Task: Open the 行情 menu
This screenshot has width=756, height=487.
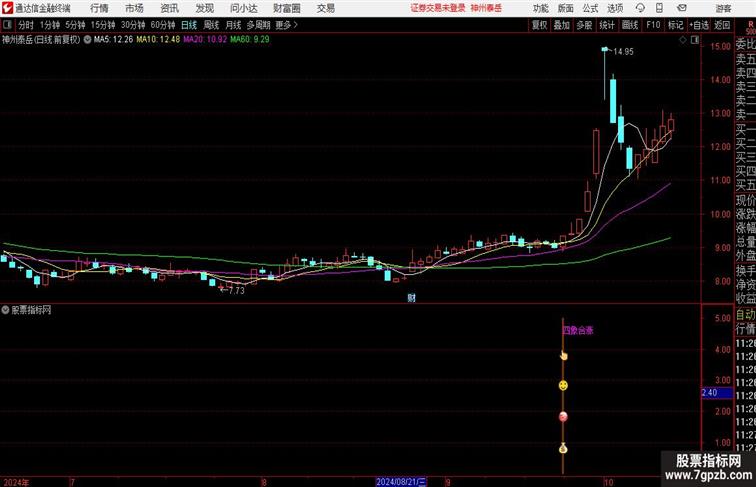Action: [99, 8]
